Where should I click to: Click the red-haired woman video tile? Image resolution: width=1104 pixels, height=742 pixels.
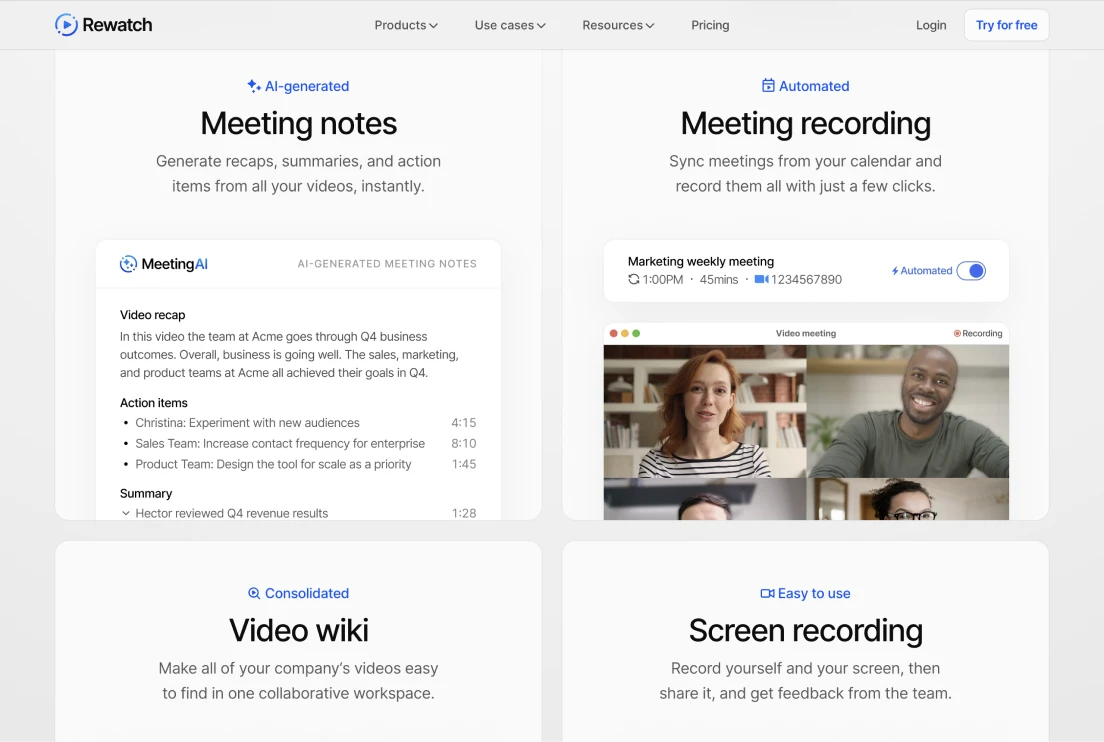click(x=705, y=411)
